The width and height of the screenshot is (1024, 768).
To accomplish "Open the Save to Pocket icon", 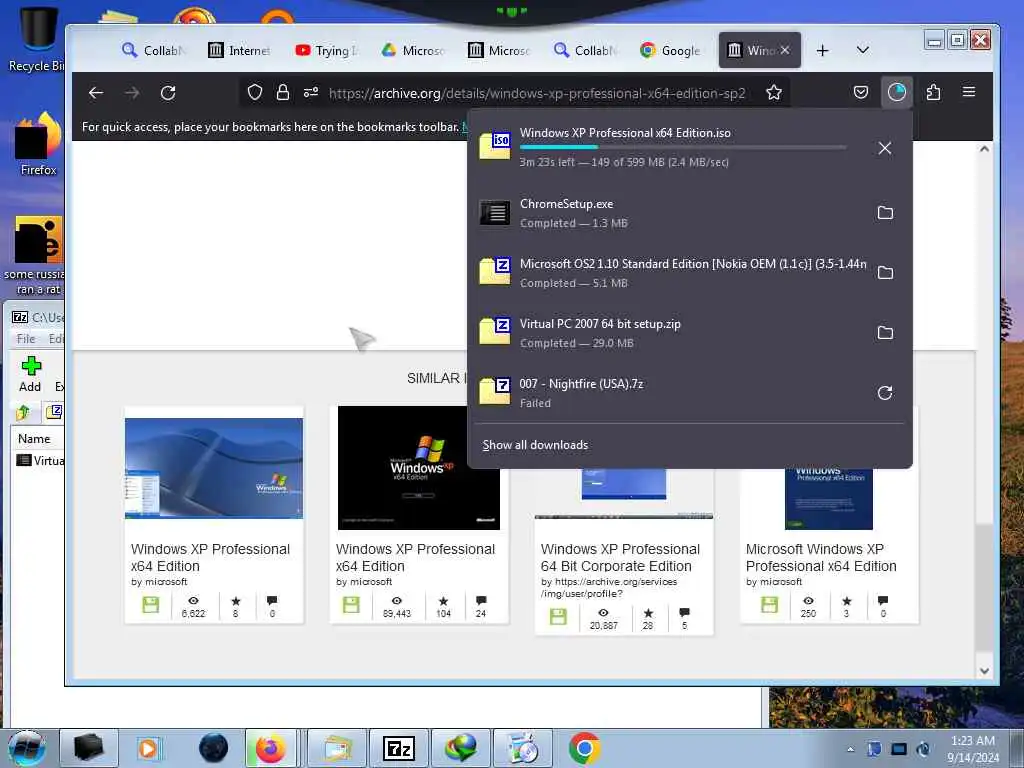I will 861,93.
